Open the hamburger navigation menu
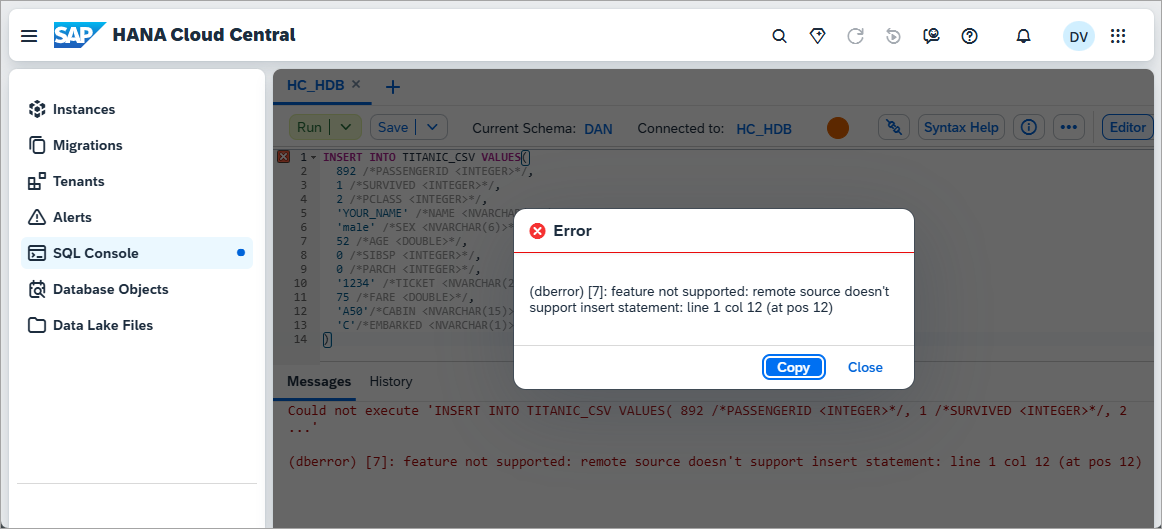Viewport: 1162px width, 529px height. tap(29, 36)
